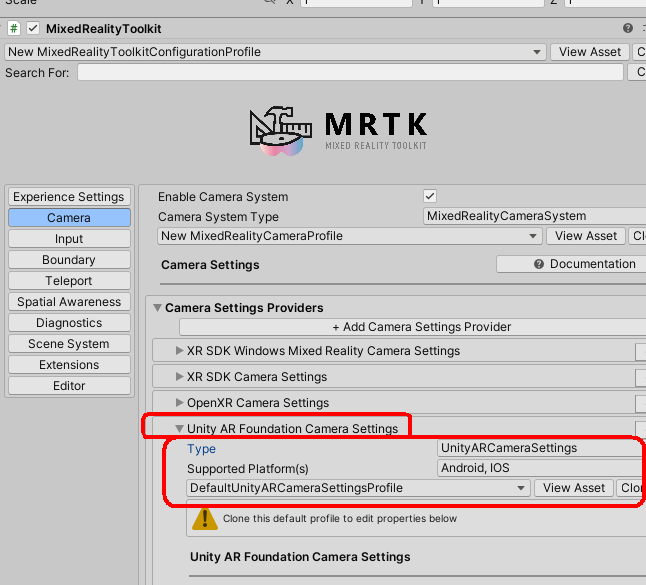Click the MRTK logo image

338,131
